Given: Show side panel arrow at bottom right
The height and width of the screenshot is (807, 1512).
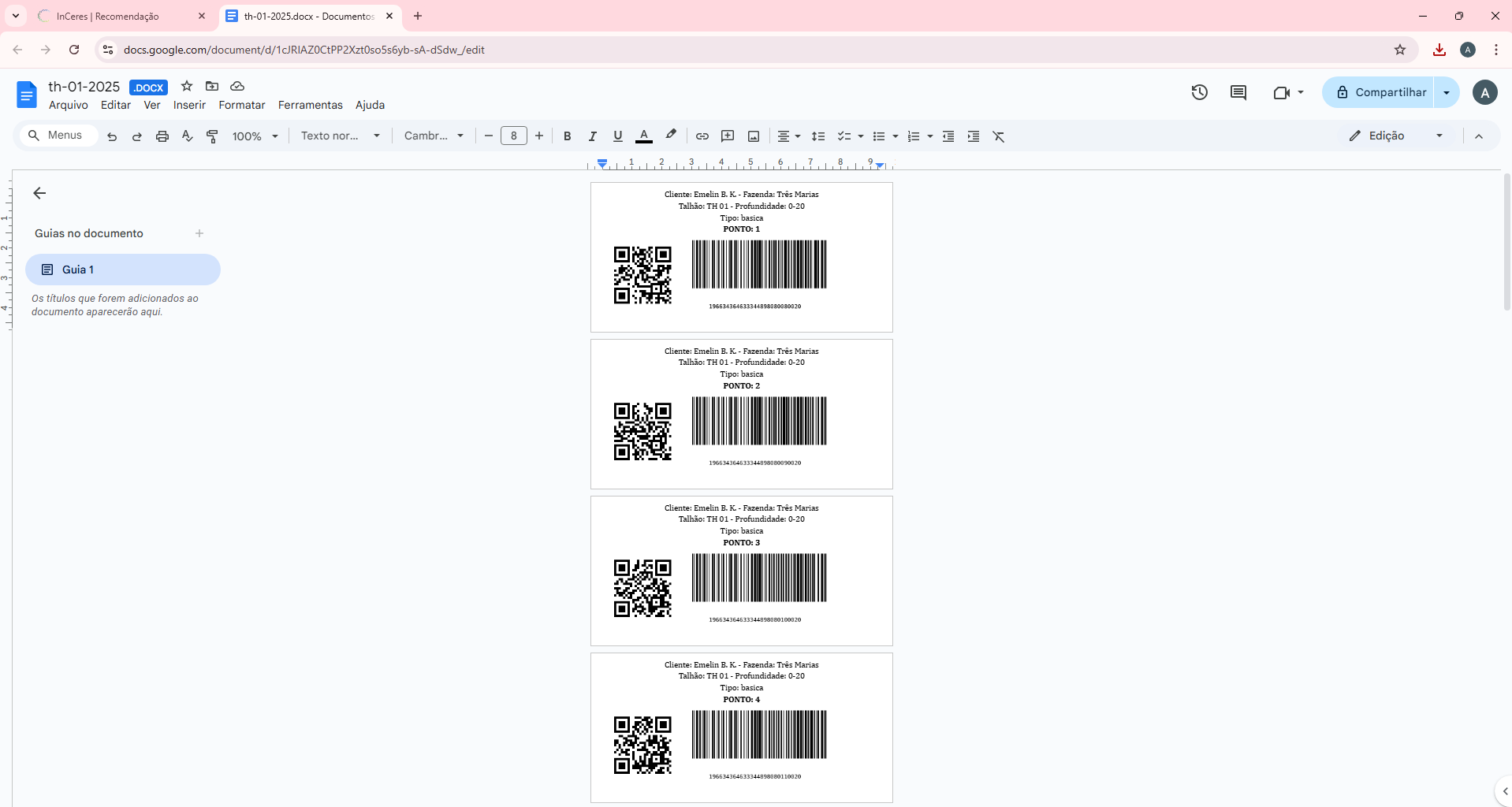Looking at the screenshot, I should click(1504, 791).
